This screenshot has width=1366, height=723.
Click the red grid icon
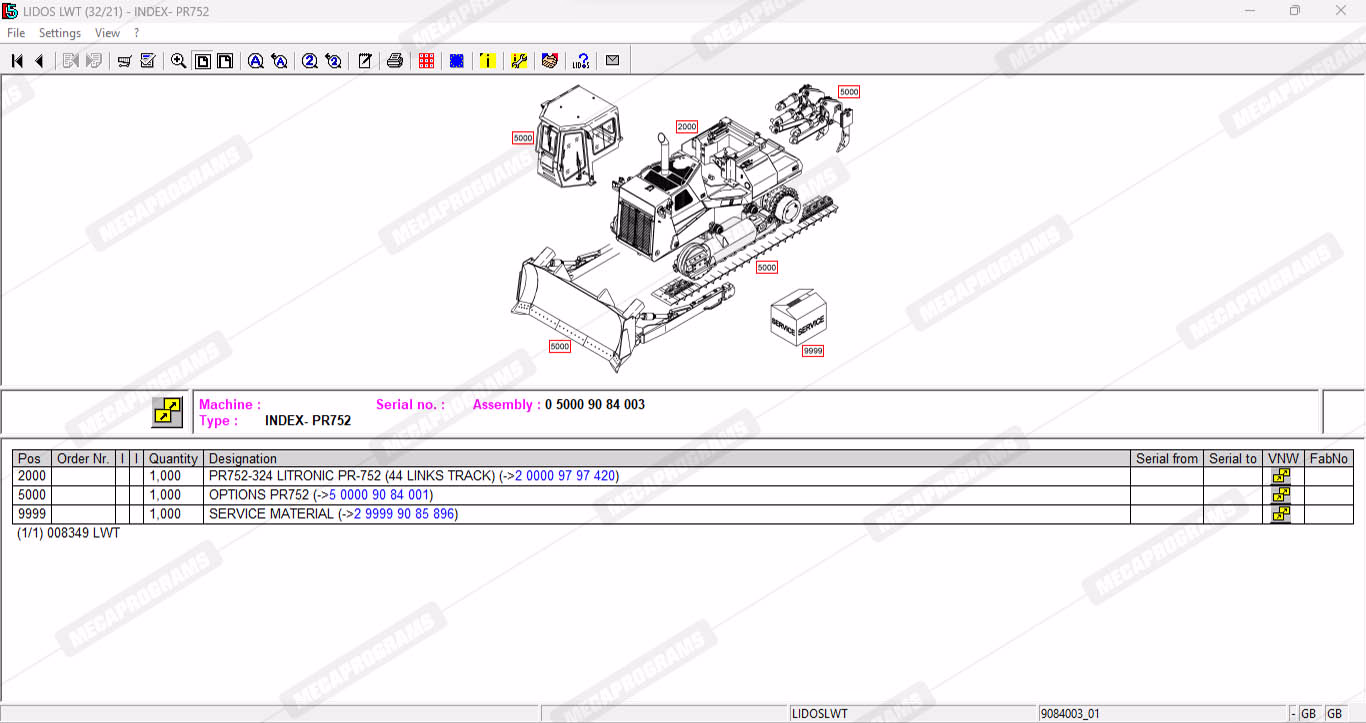click(426, 61)
